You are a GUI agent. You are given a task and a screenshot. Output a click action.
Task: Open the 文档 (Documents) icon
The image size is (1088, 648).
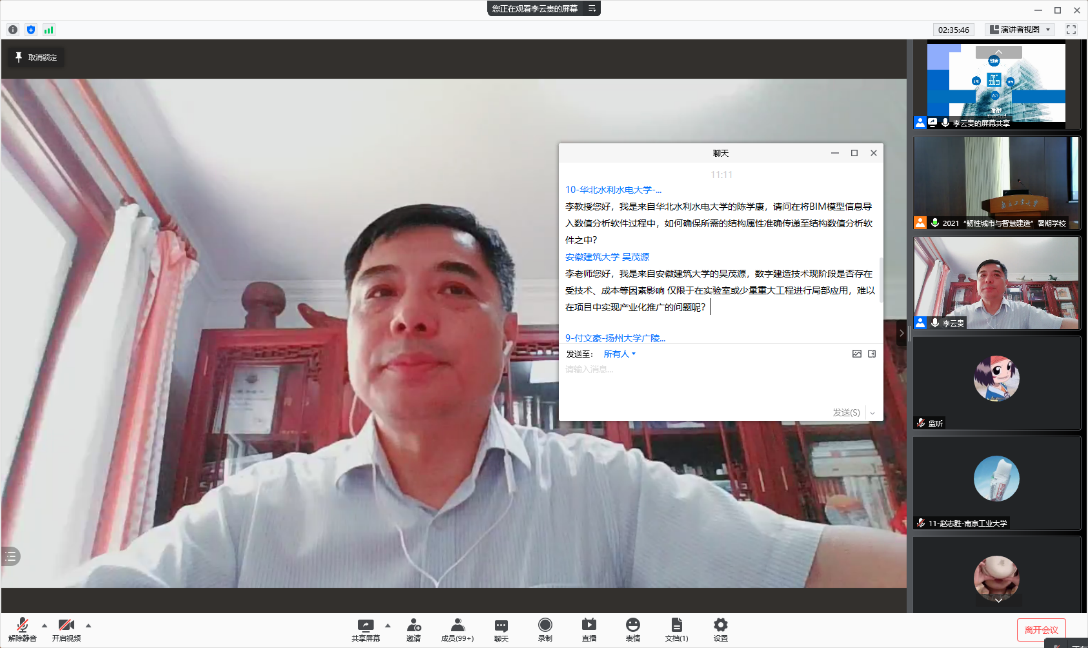677,627
